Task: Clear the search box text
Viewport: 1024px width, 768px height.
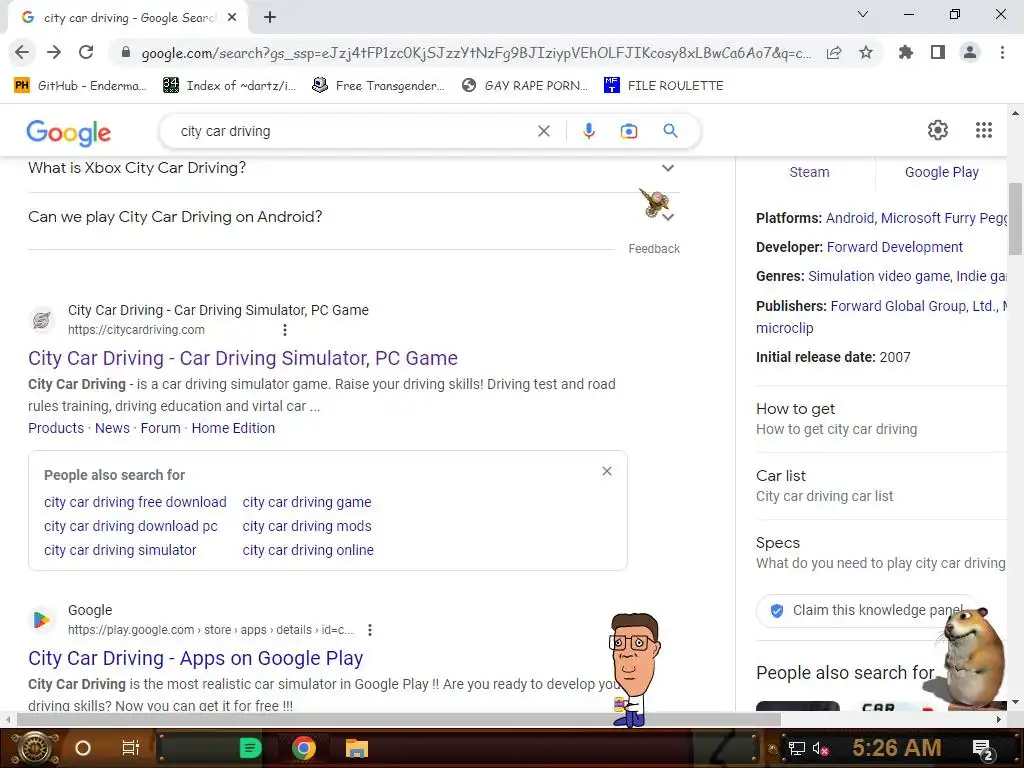Action: pyautogui.click(x=543, y=131)
